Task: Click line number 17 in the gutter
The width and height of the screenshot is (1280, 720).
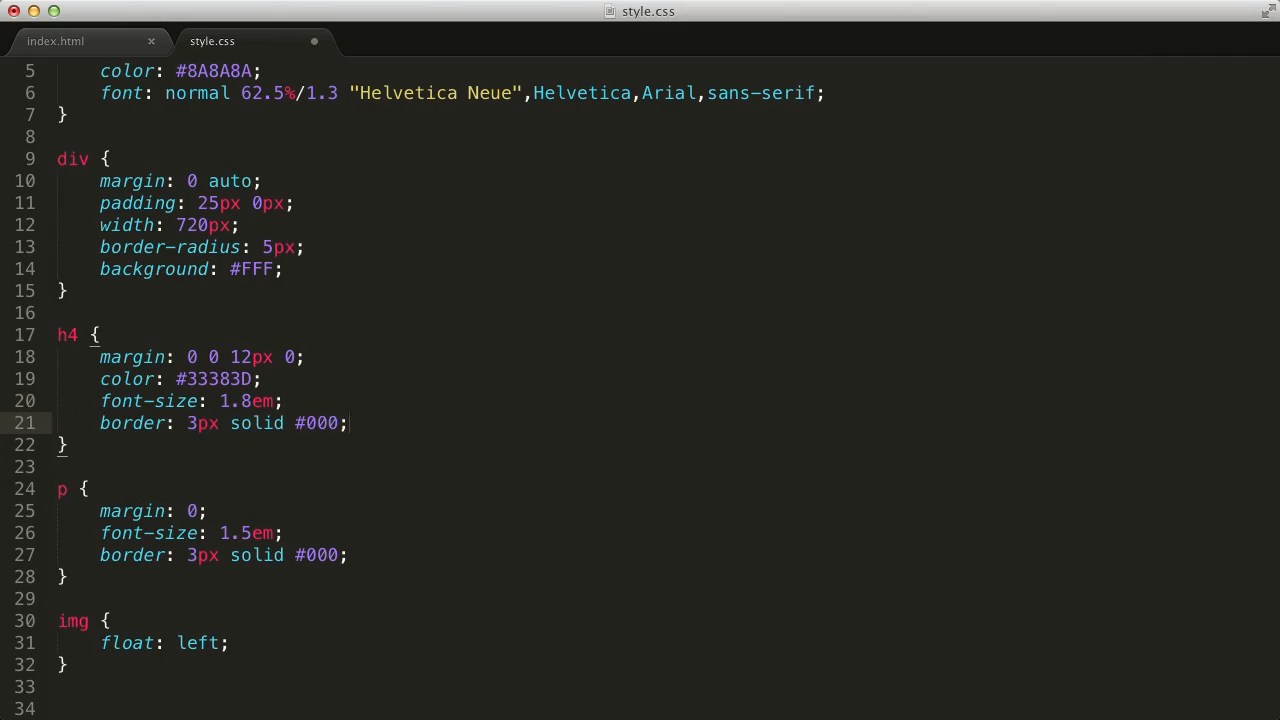Action: tap(24, 335)
